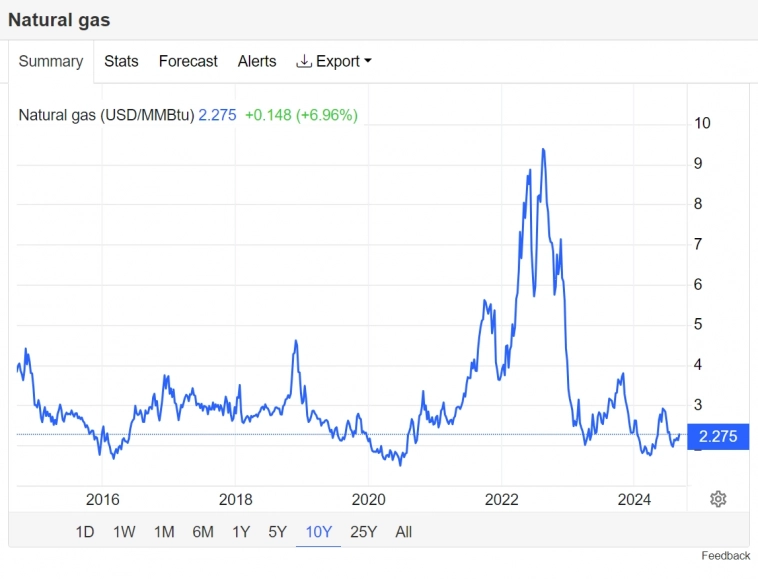
Task: Click the 2016 x-axis label
Action: coord(102,499)
